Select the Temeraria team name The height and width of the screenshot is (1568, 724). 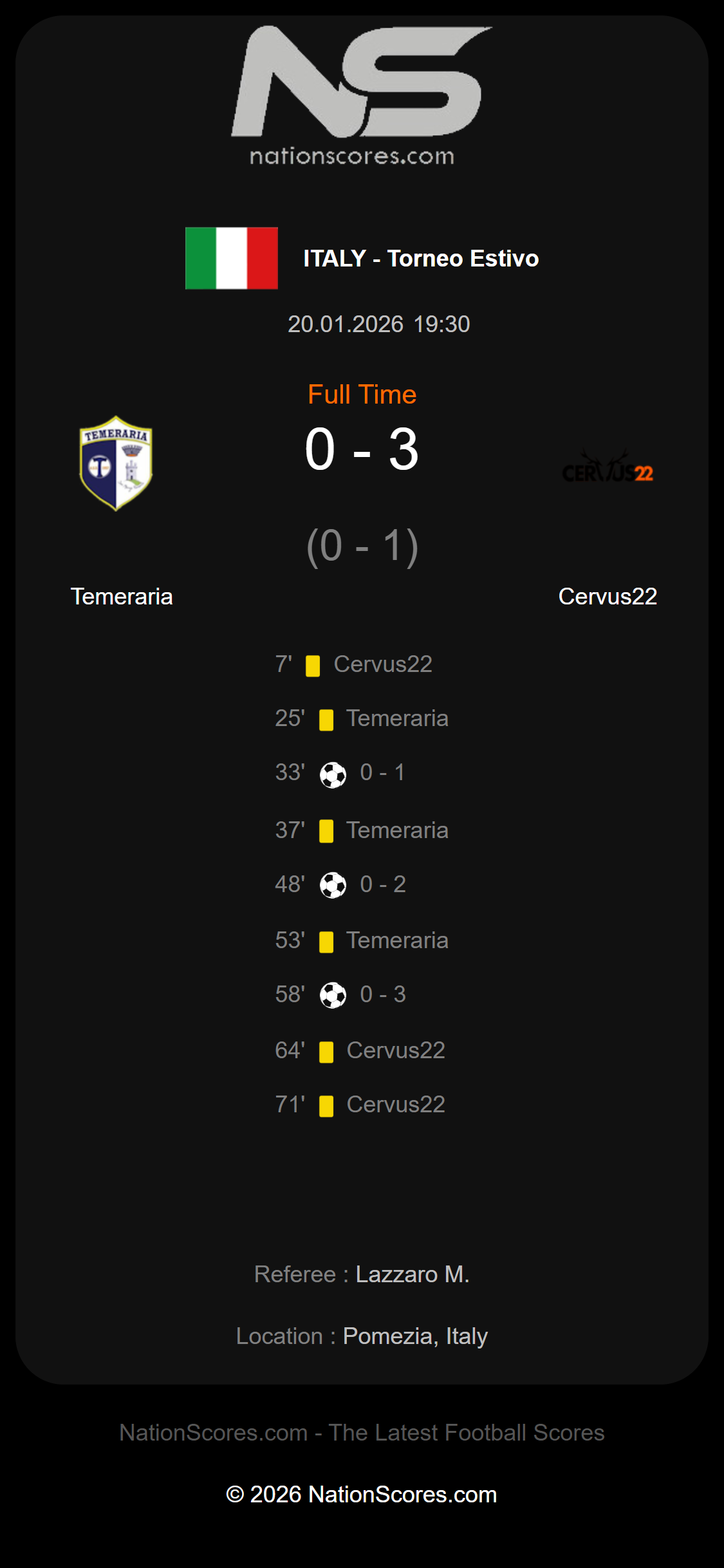coord(122,597)
